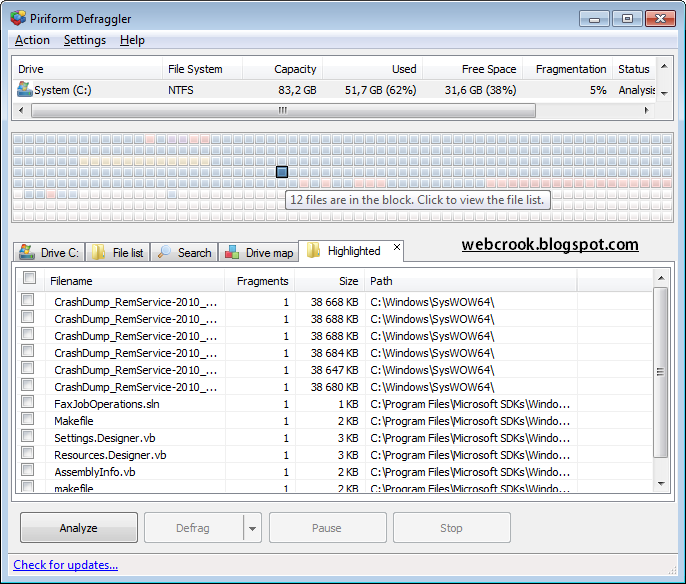Click the file list vertical scrollbar thumb
686x584 pixels.
(661, 372)
